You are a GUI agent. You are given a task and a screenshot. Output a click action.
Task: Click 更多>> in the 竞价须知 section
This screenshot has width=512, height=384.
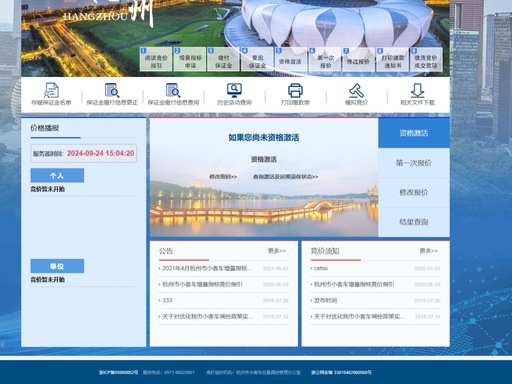(429, 251)
